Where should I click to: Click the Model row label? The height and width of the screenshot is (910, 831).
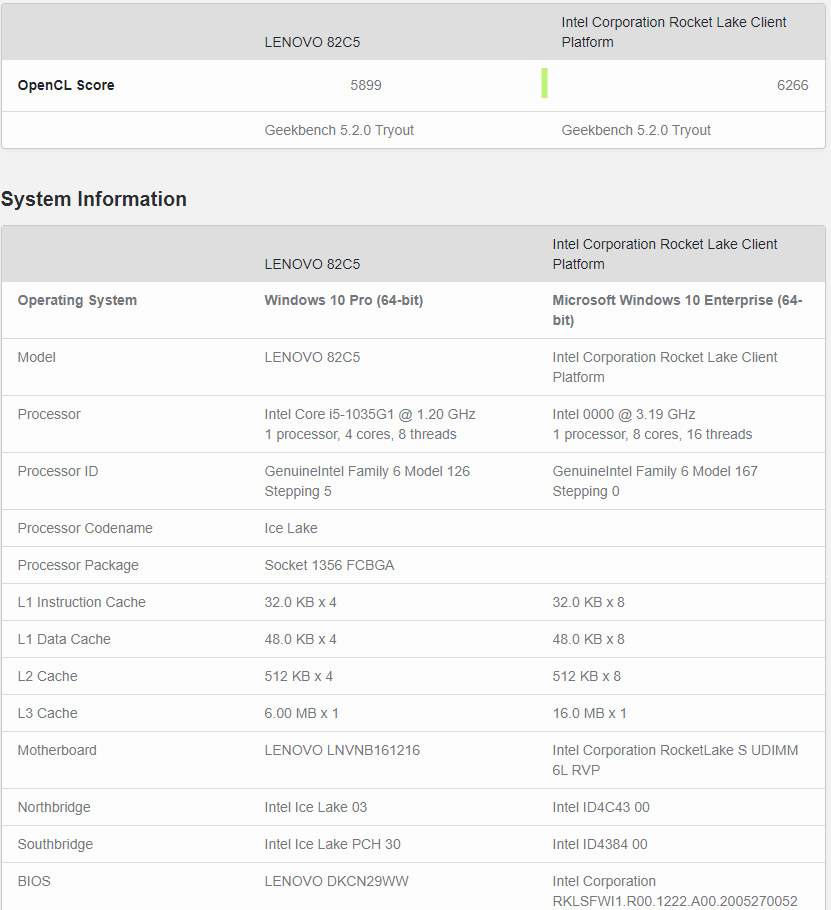37,358
